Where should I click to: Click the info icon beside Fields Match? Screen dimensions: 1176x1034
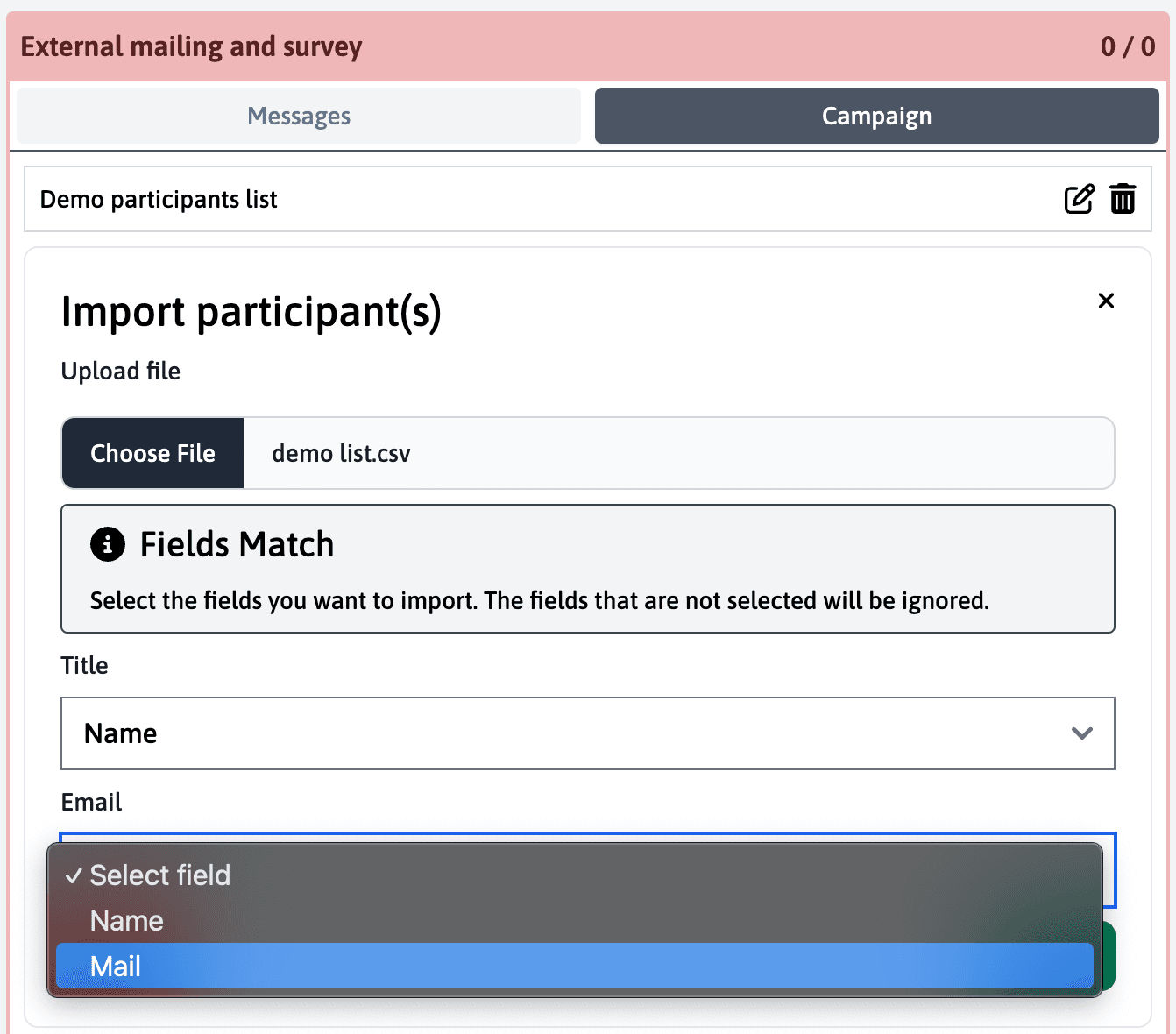coord(108,544)
